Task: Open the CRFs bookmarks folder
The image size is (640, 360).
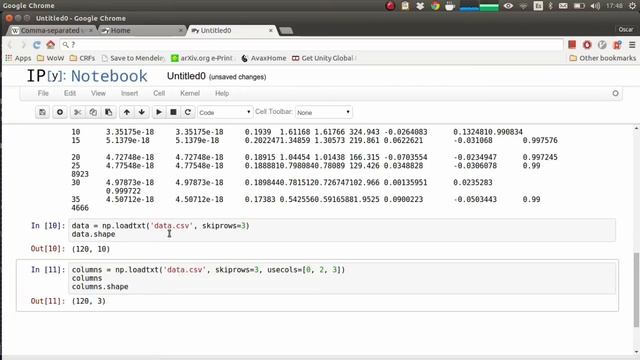Action: coord(82,58)
